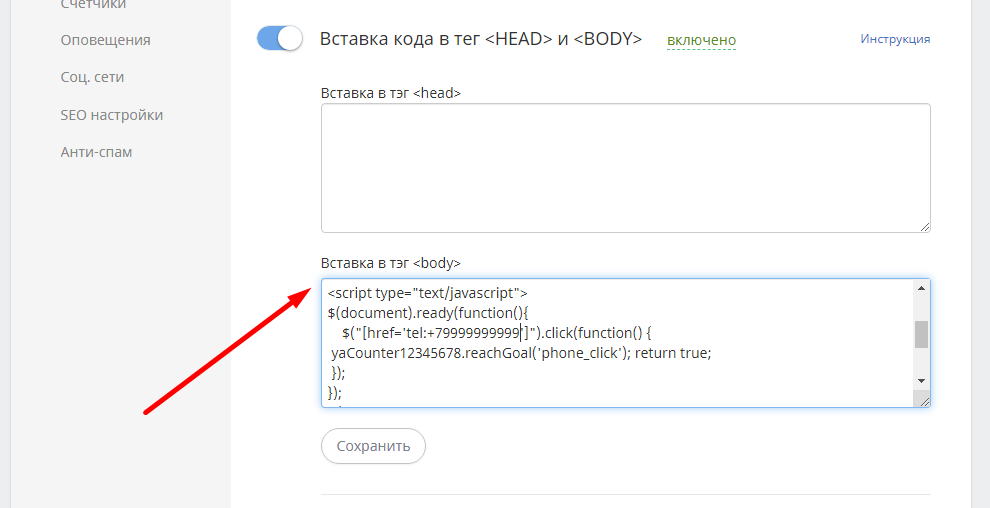990x508 pixels.
Task: Click the green 'включено' status link
Action: [x=701, y=40]
